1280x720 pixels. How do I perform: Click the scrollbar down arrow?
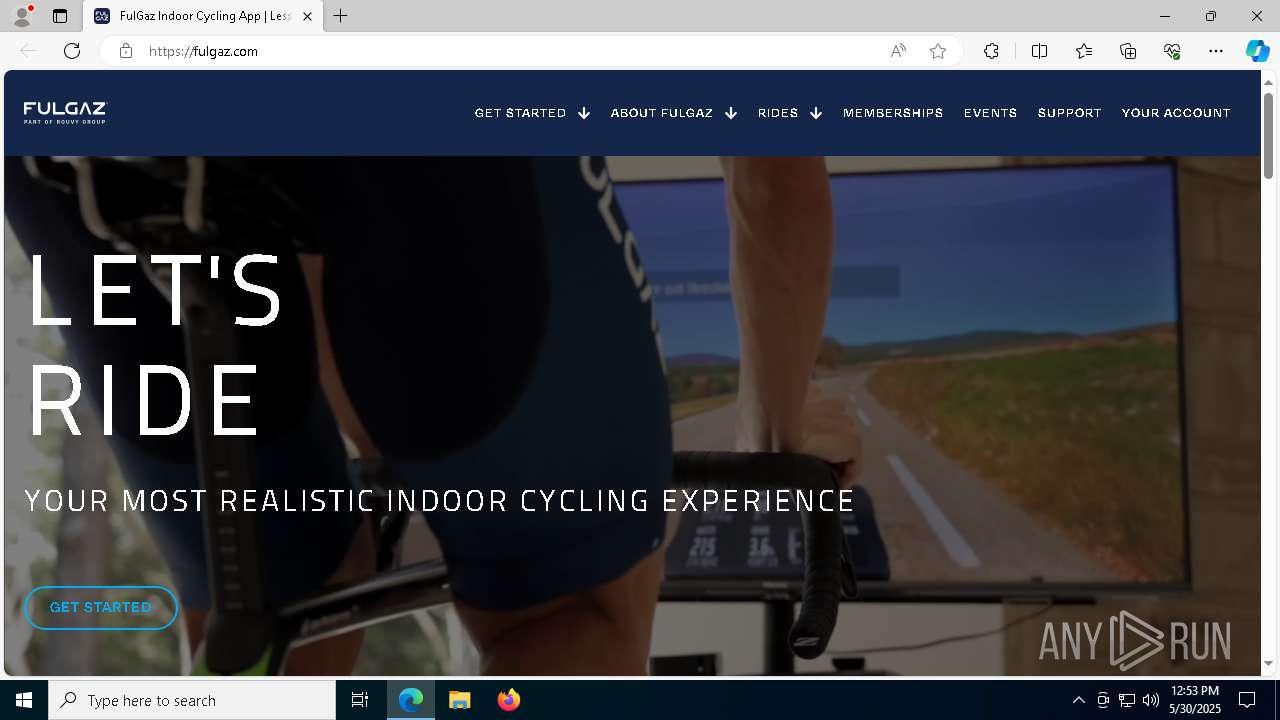(x=1269, y=664)
